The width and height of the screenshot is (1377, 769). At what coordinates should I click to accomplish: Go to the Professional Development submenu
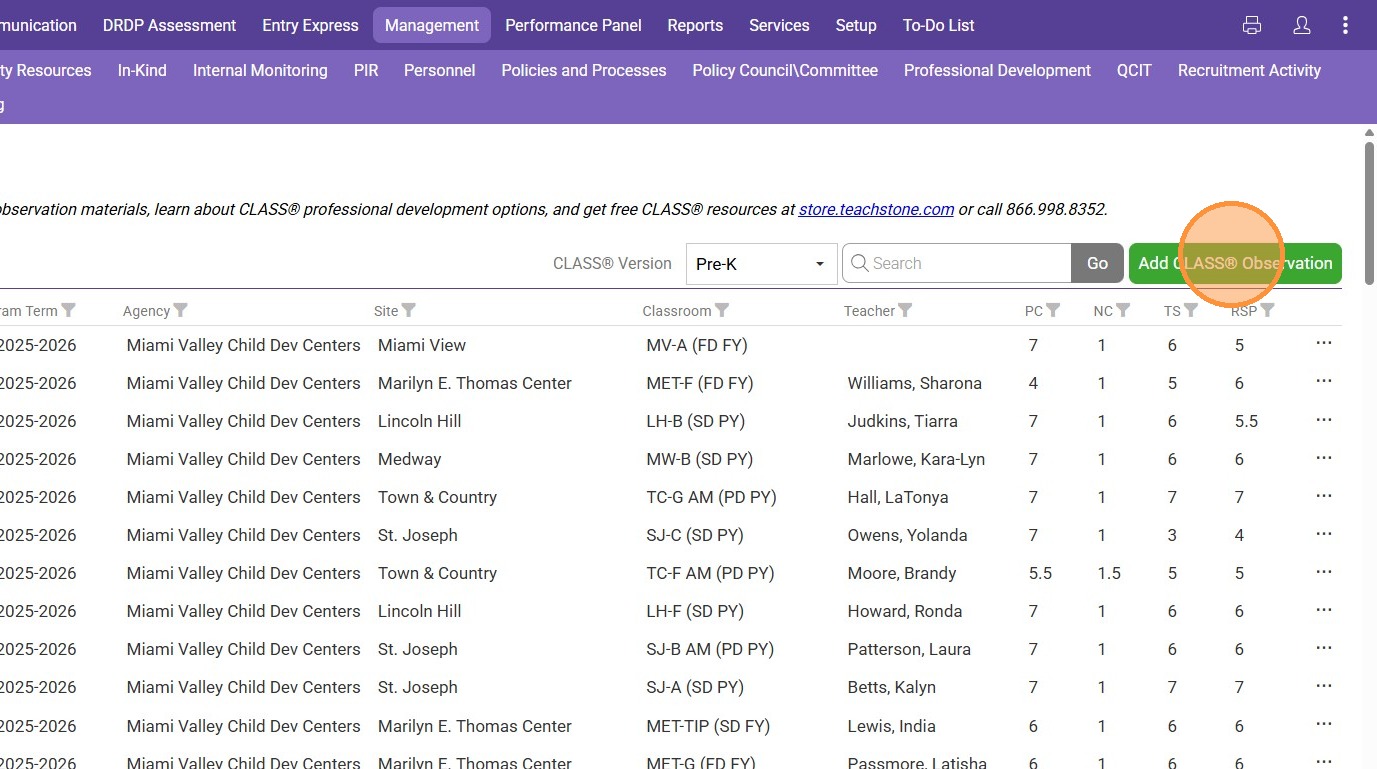tap(996, 71)
